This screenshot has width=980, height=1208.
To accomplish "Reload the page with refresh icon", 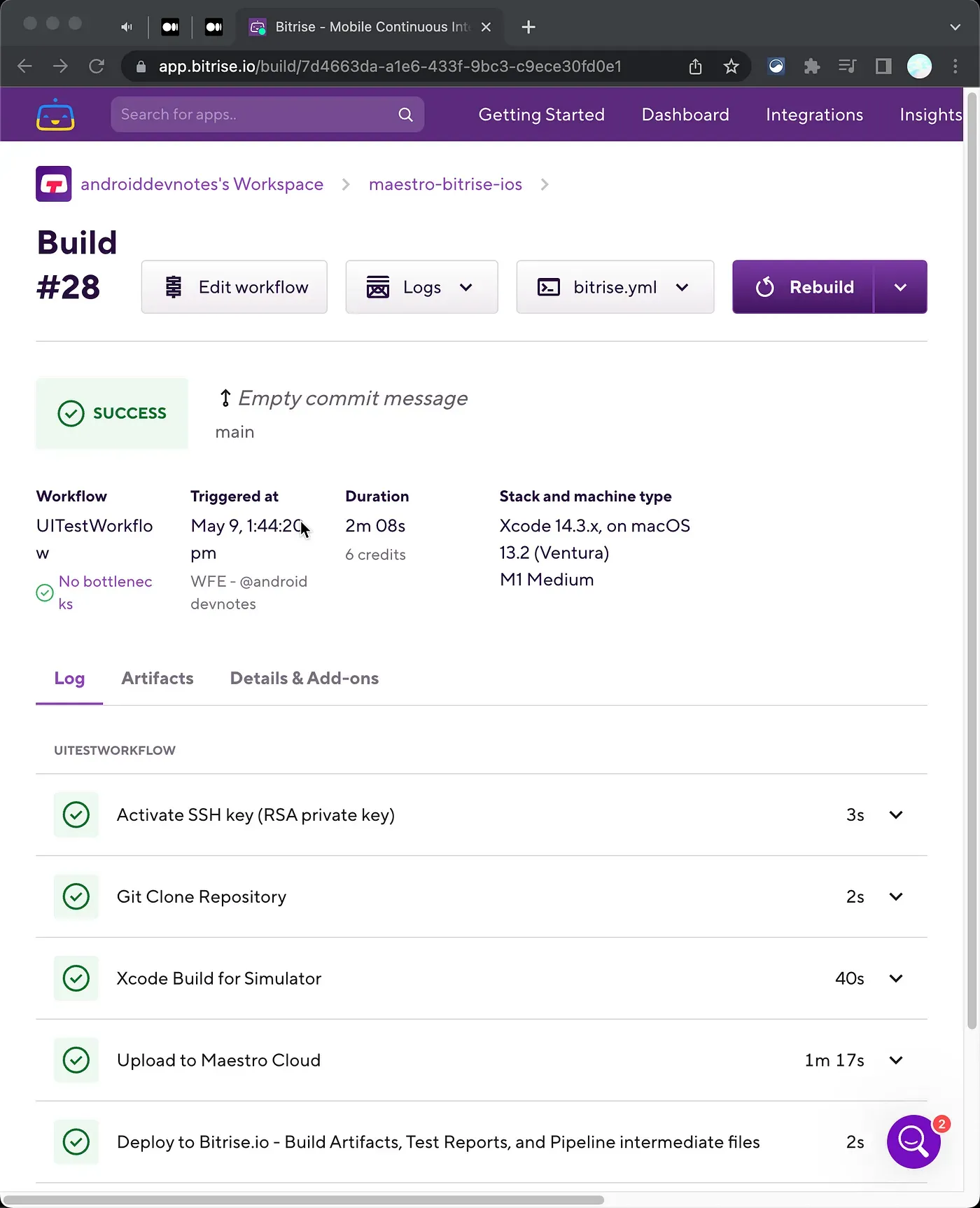I will click(x=97, y=67).
